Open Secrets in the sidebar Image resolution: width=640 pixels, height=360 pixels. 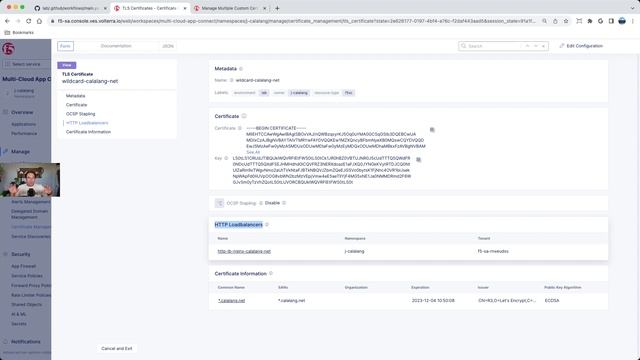(19, 323)
